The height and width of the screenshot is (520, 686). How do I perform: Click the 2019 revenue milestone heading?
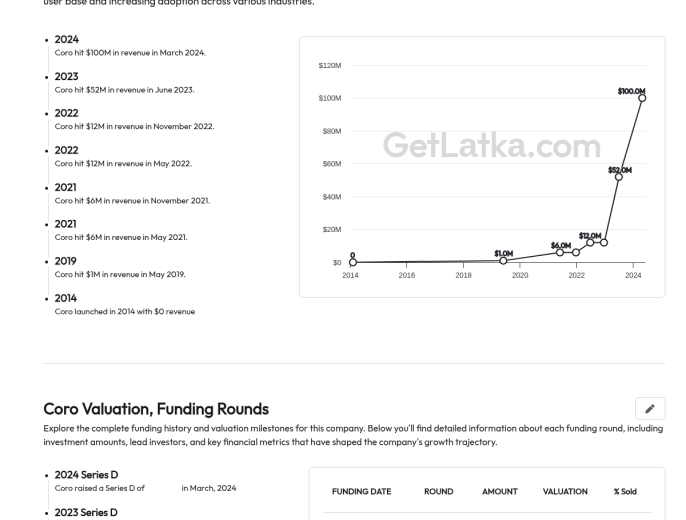pos(65,261)
